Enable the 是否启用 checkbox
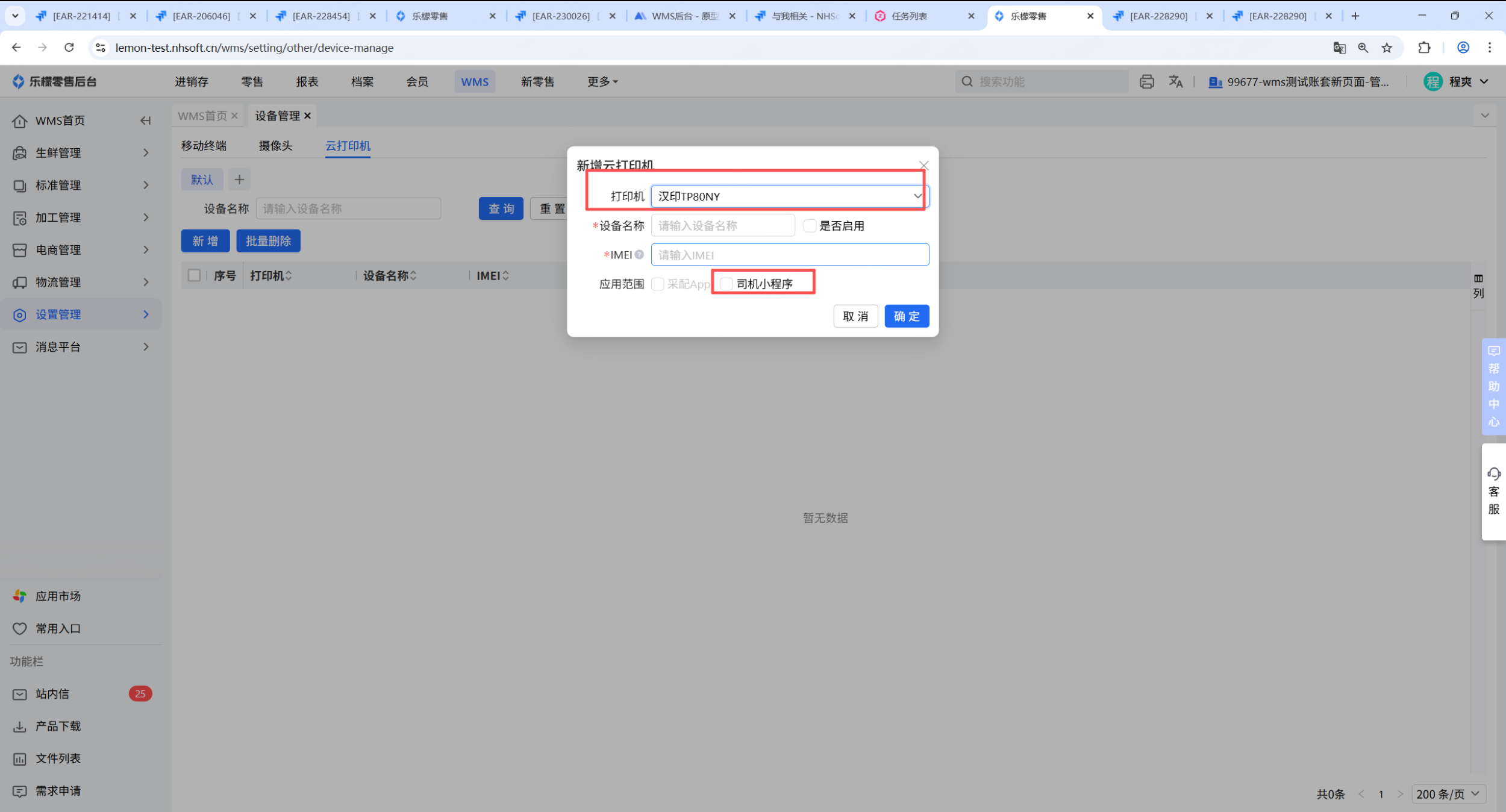This screenshot has height=812, width=1506. point(810,226)
